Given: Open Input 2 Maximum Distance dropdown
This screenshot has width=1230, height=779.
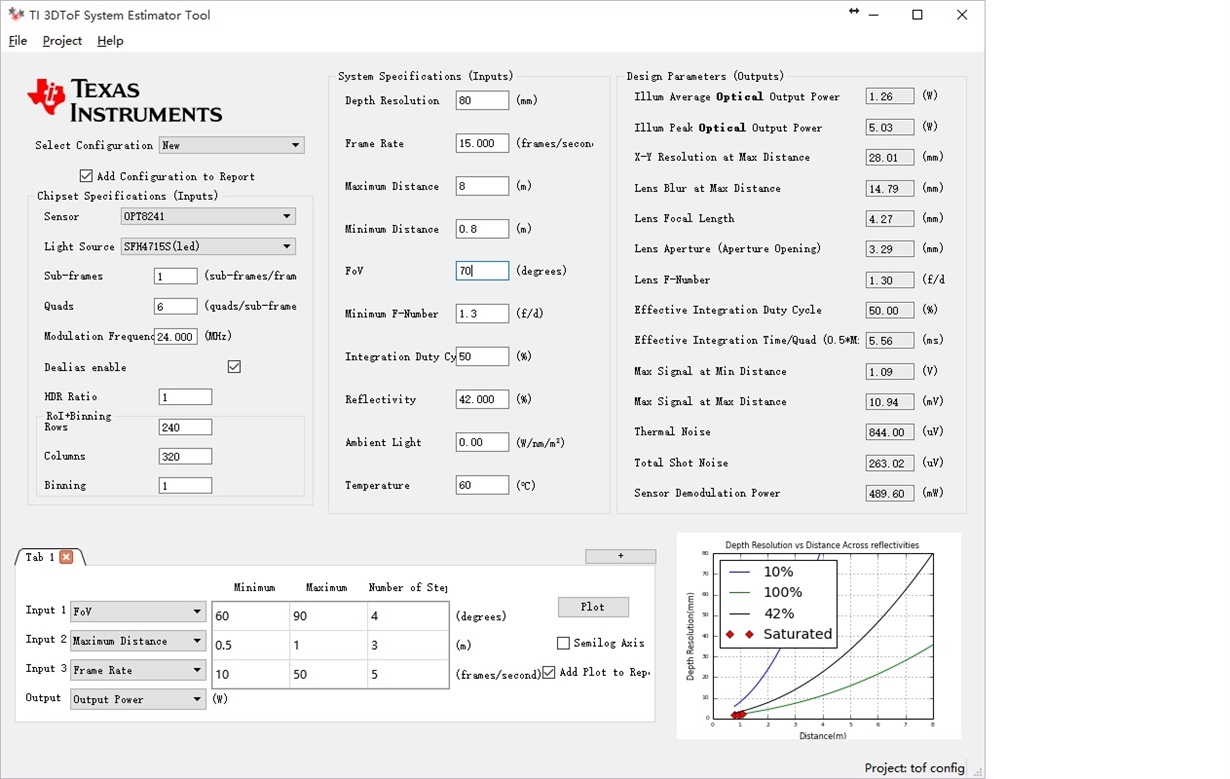Looking at the screenshot, I should click(138, 640).
